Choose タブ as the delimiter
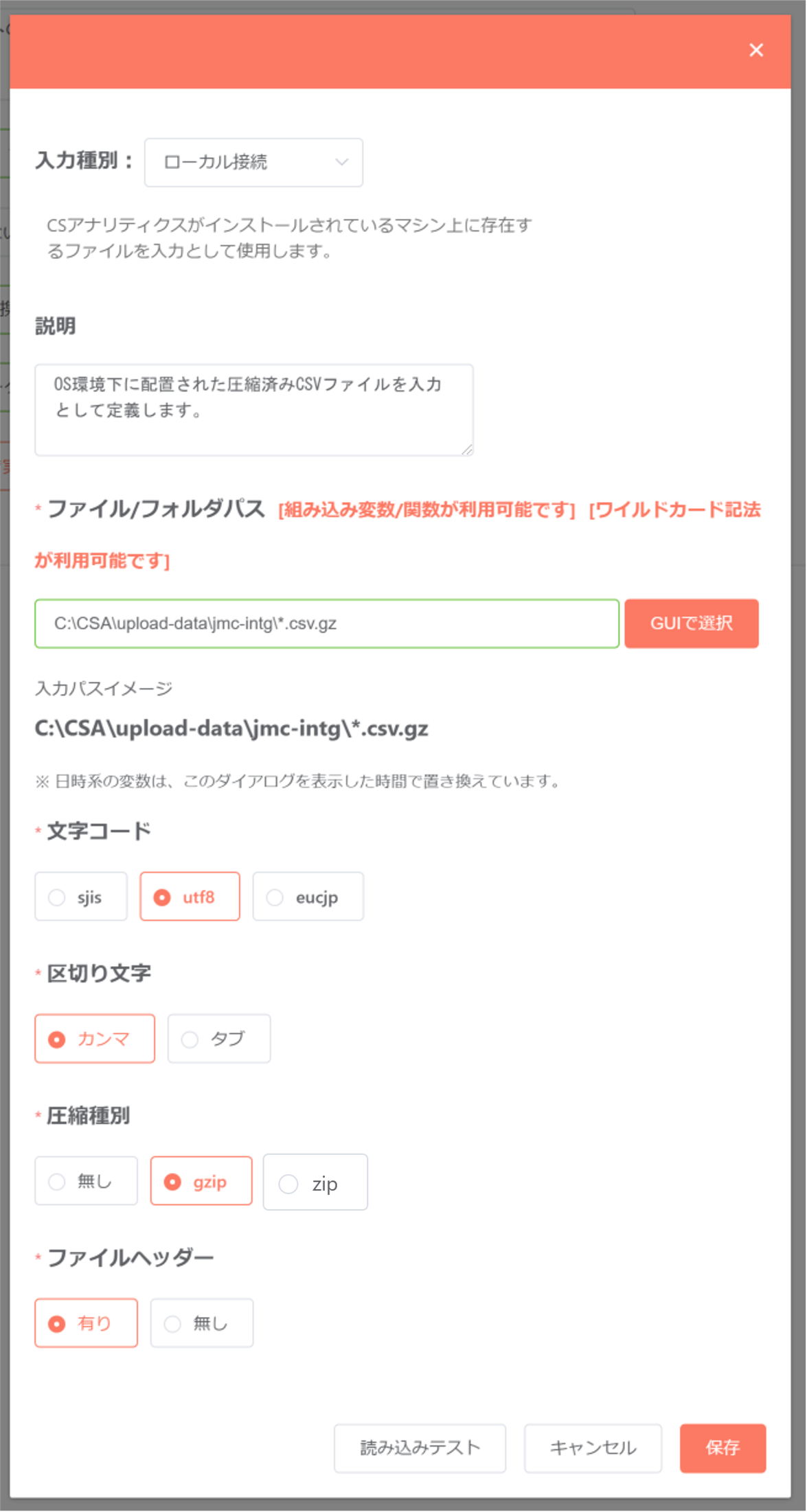This screenshot has width=807, height=1512. coord(219,1039)
